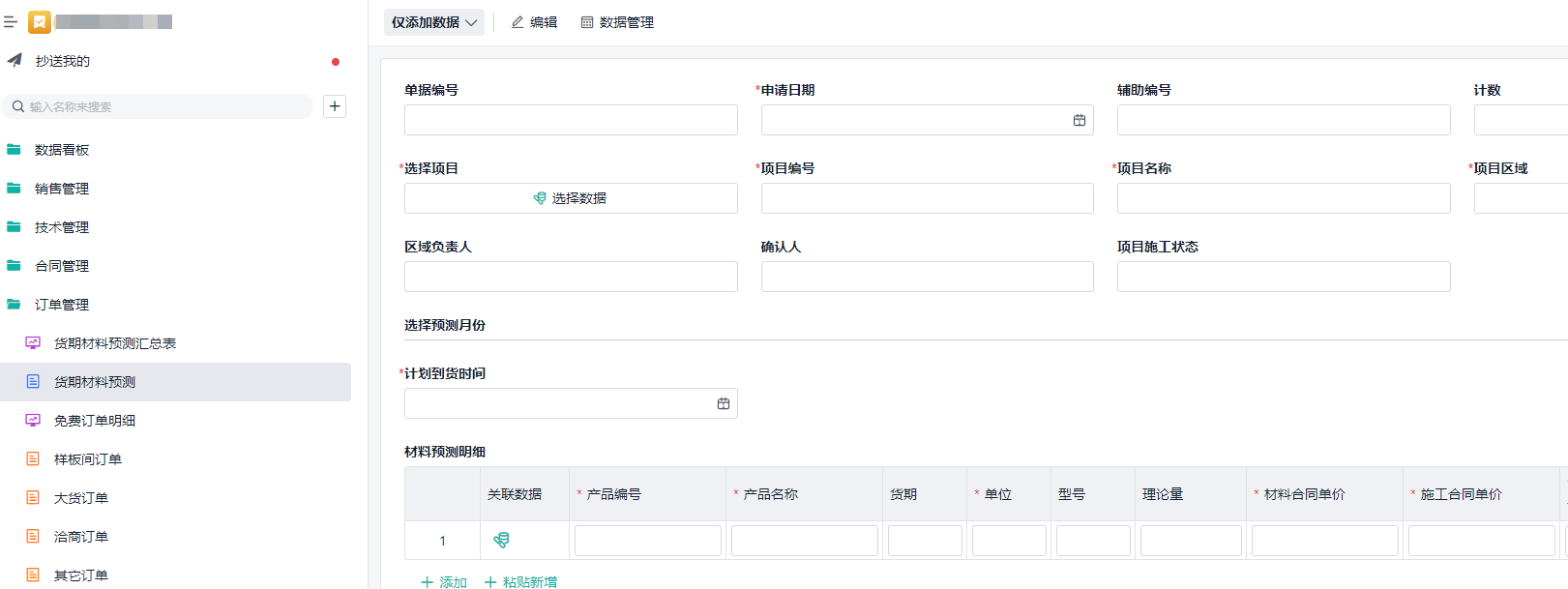
Task: Open calendar picker for 申请日期
Action: (x=1079, y=120)
